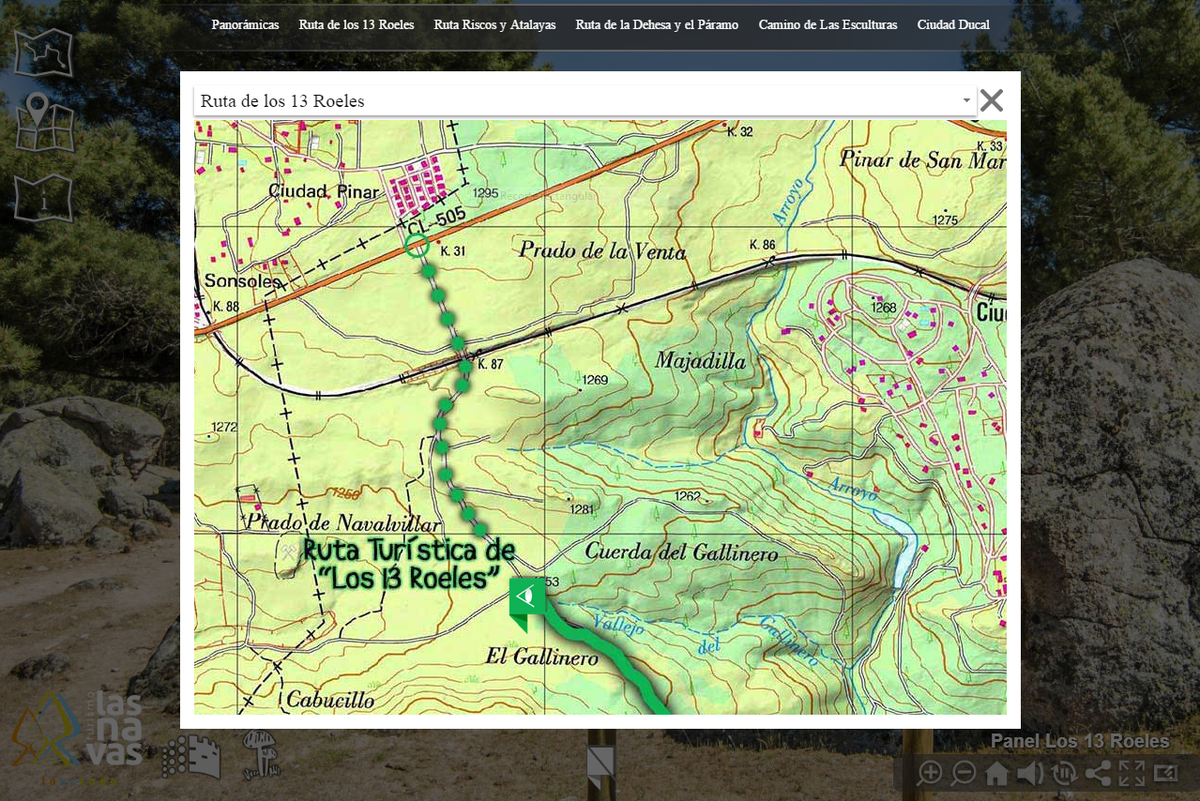1200x801 pixels.
Task: Click the Prado de la Venta map label
Action: [x=602, y=251]
